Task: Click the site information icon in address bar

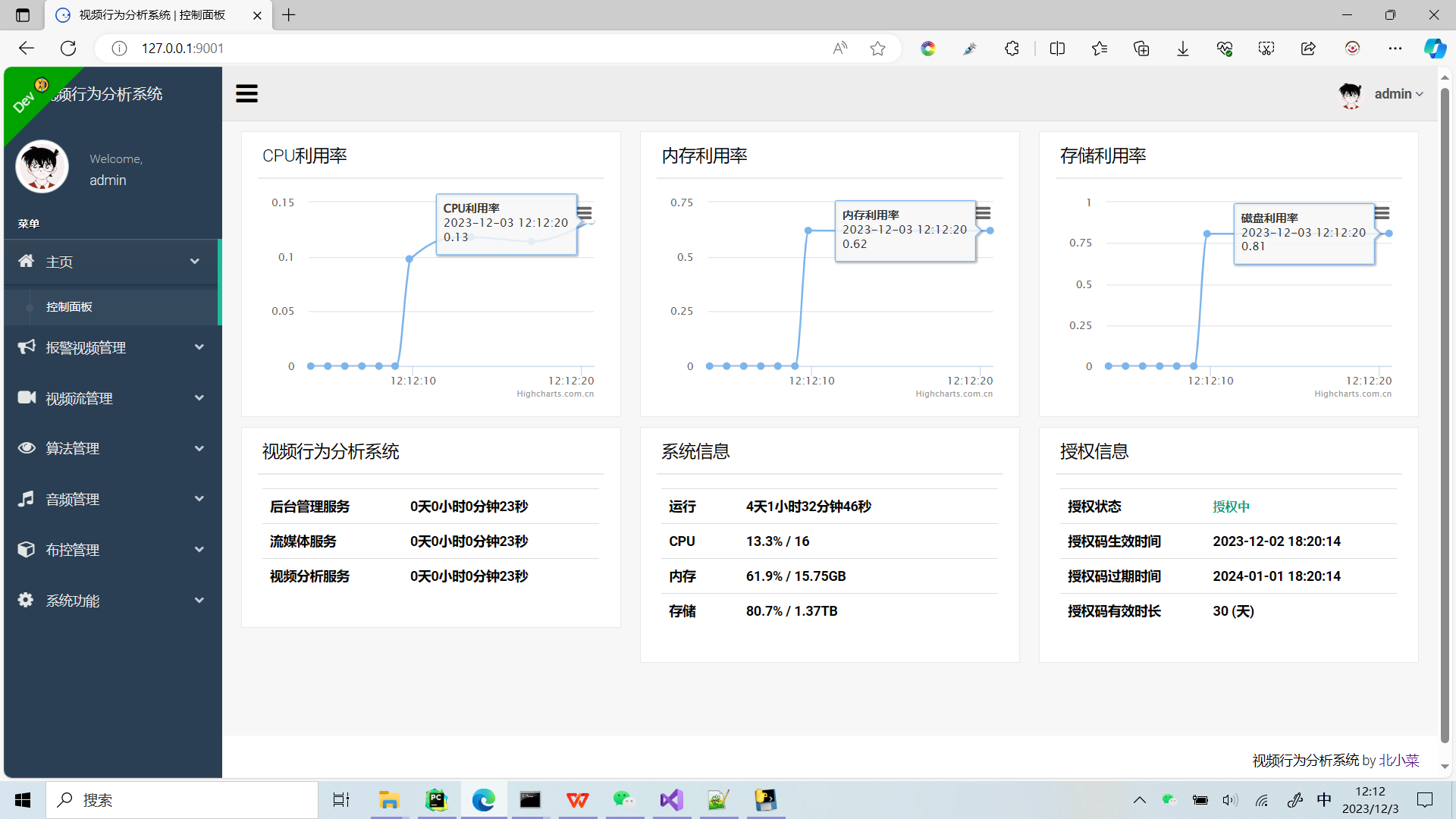Action: [119, 49]
